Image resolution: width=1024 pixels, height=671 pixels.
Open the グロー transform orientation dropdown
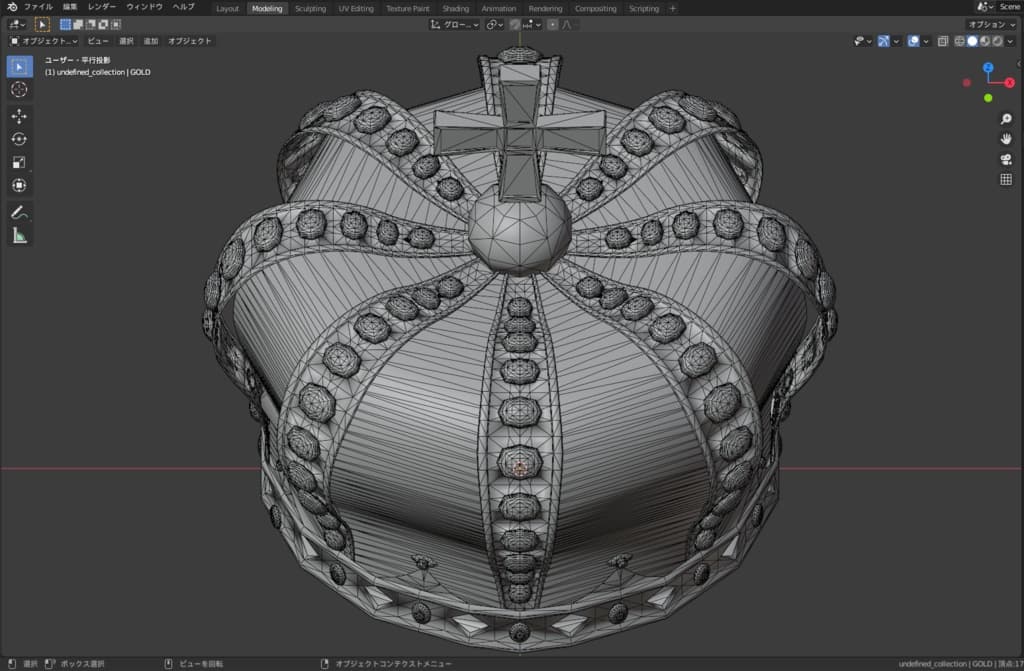click(455, 24)
